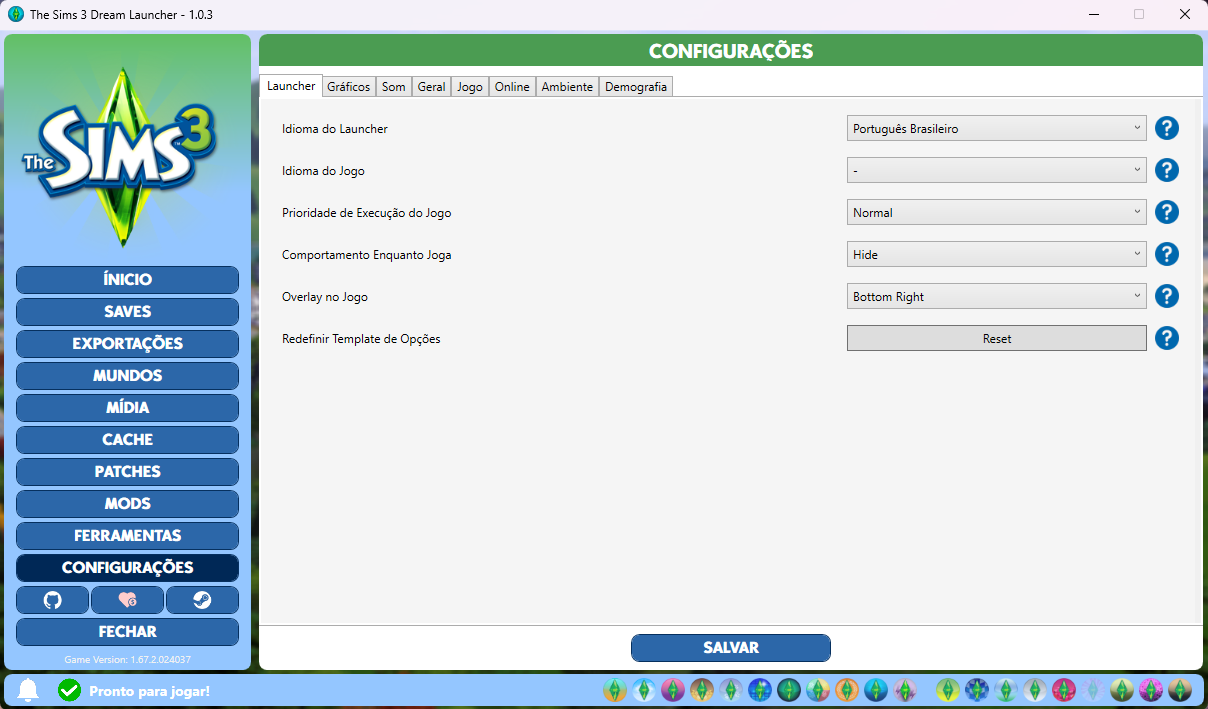The image size is (1208, 709).
Task: Expand the Idioma do Launcher dropdown
Action: coord(997,128)
